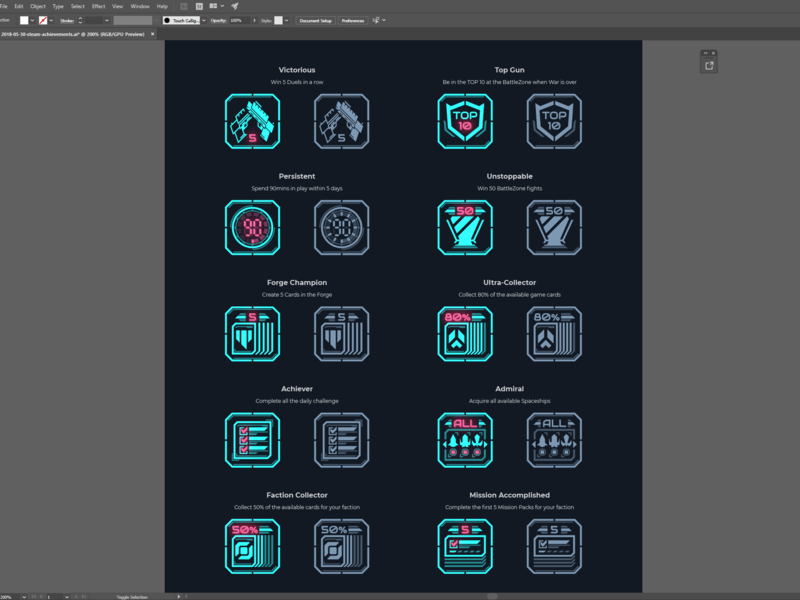This screenshot has height=600, width=800.
Task: Expand the Fill color dropdown
Action: (32, 20)
